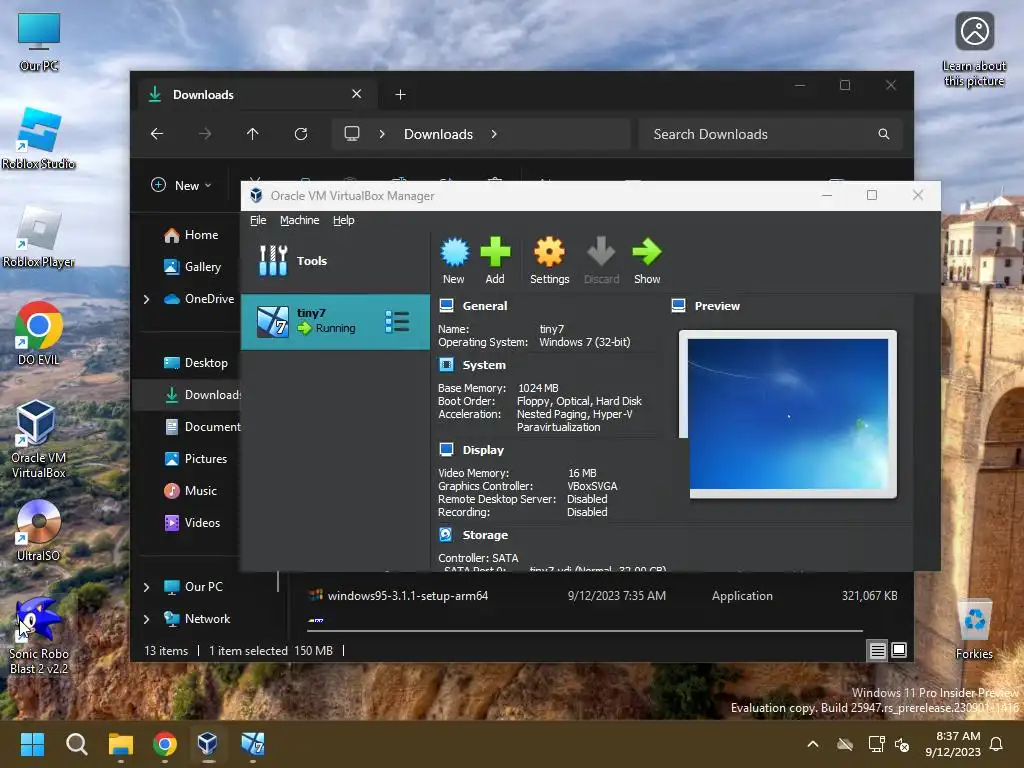1024x768 pixels.
Task: Click VirtualBox Manager on the taskbar
Action: [x=208, y=744]
